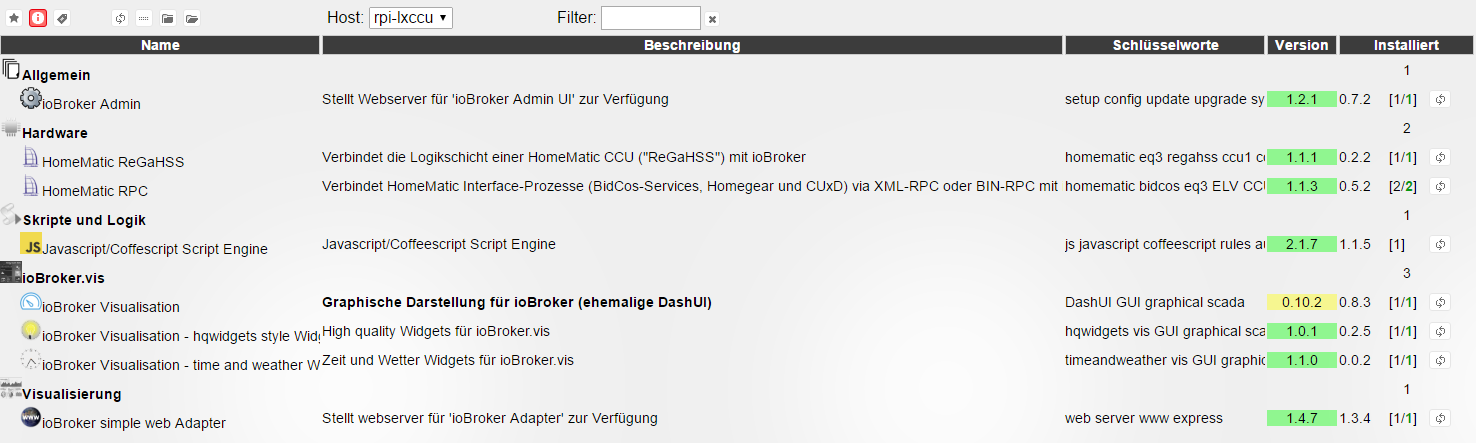Click the update button for ioBroker simple web Adapter
This screenshot has width=1476, height=443.
click(1440, 418)
